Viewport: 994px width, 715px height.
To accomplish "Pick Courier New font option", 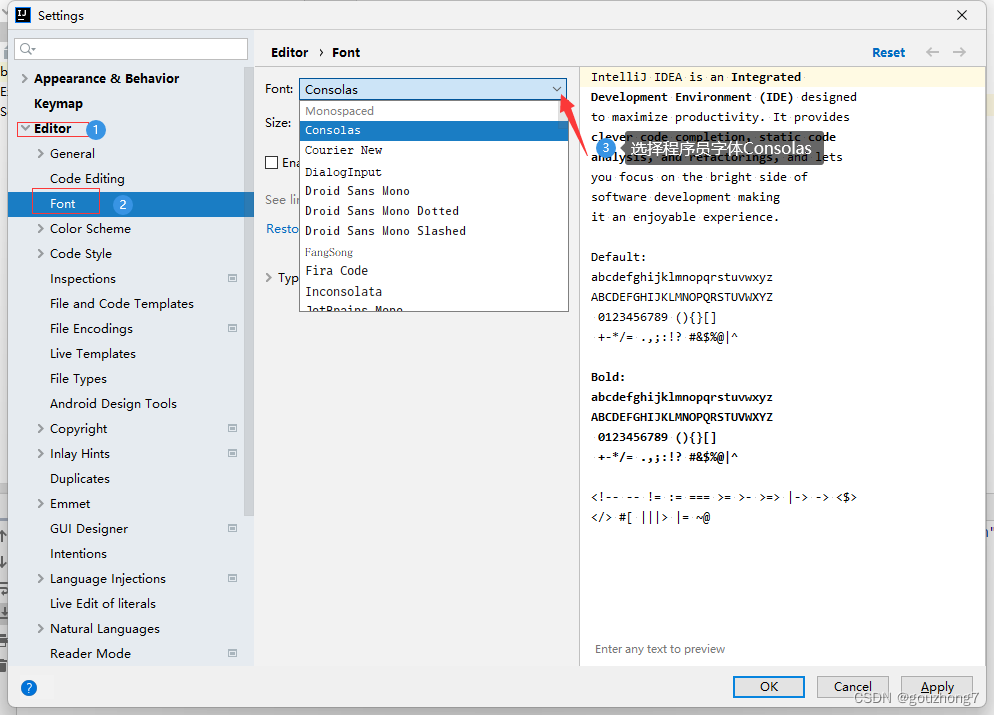I will (434, 150).
